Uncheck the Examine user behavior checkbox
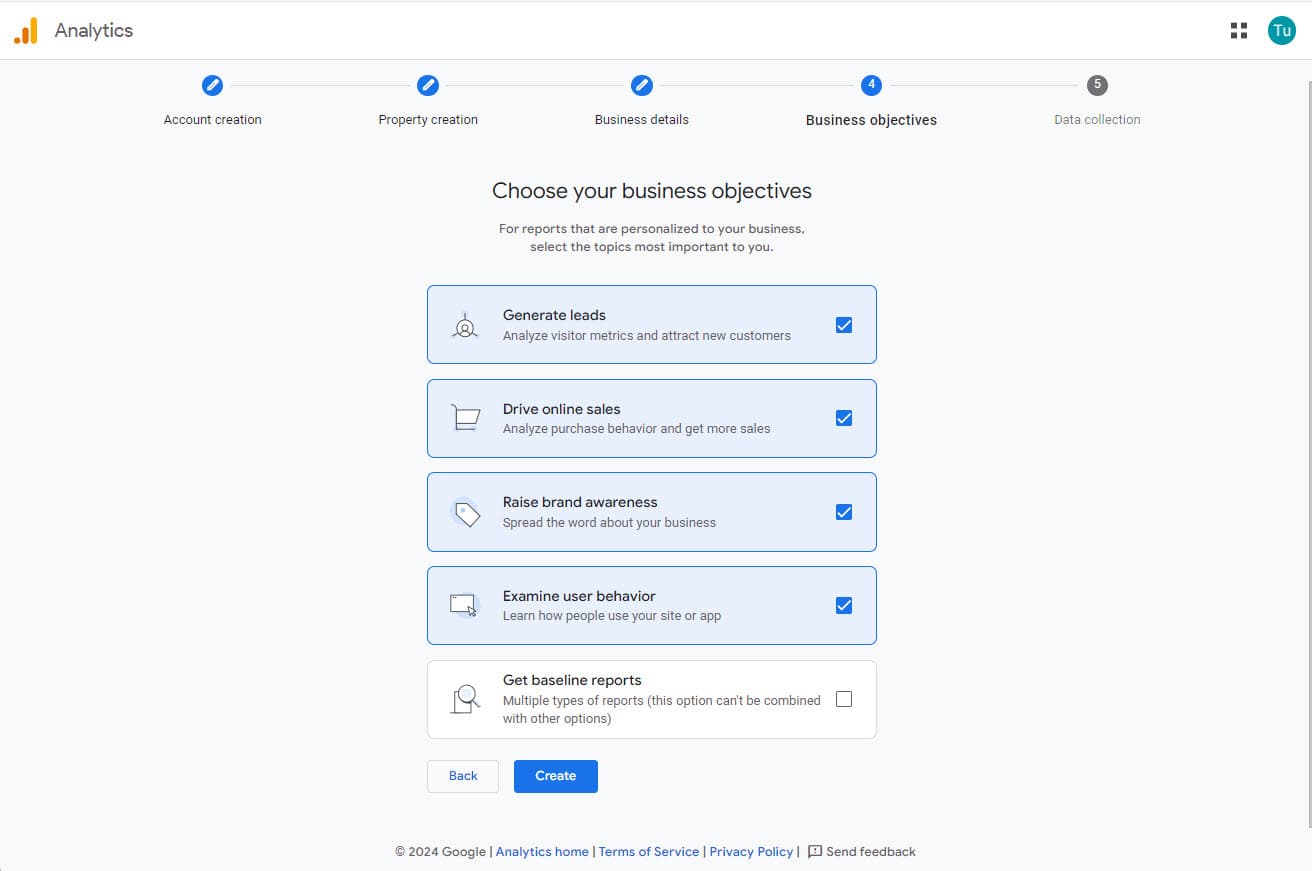This screenshot has height=871, width=1312. (x=844, y=605)
